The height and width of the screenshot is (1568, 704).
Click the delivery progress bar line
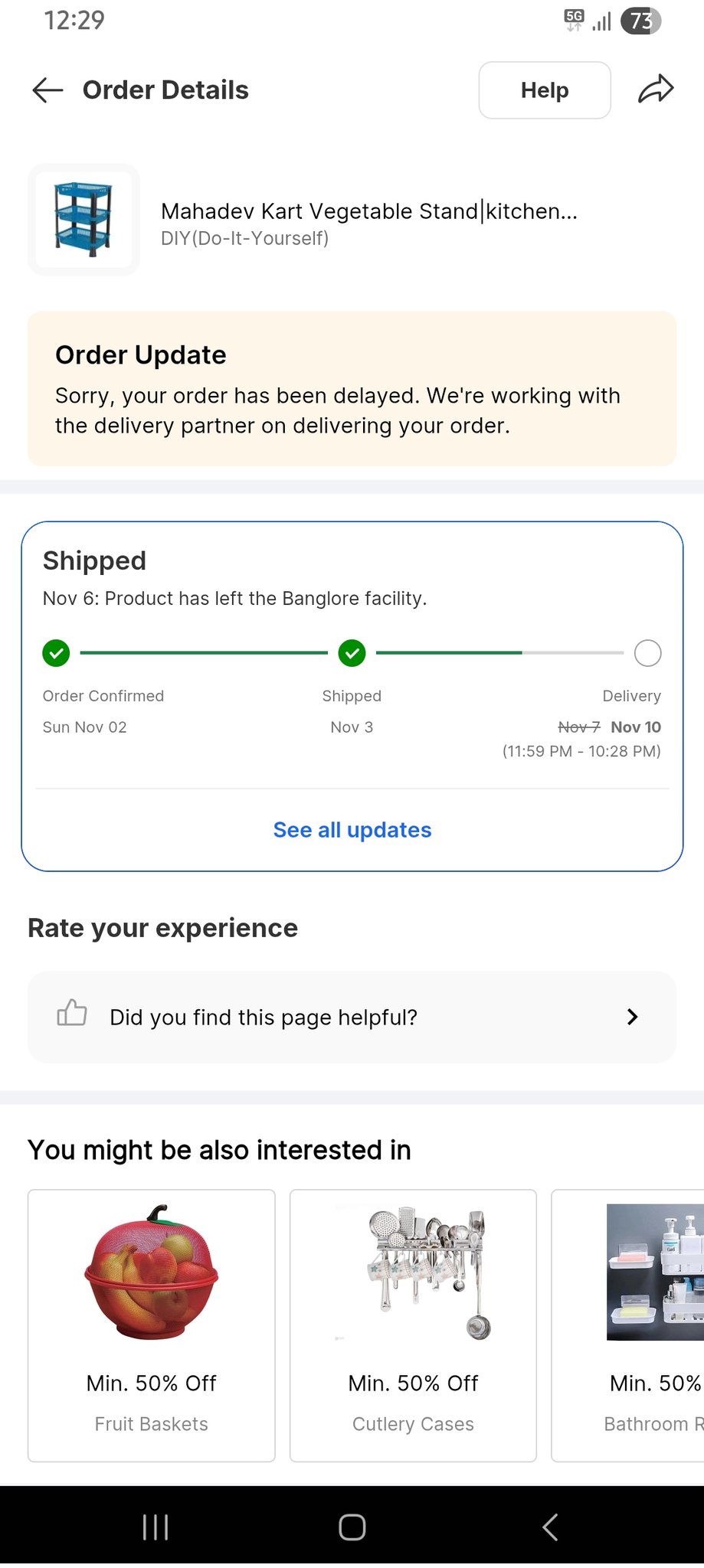coord(499,653)
